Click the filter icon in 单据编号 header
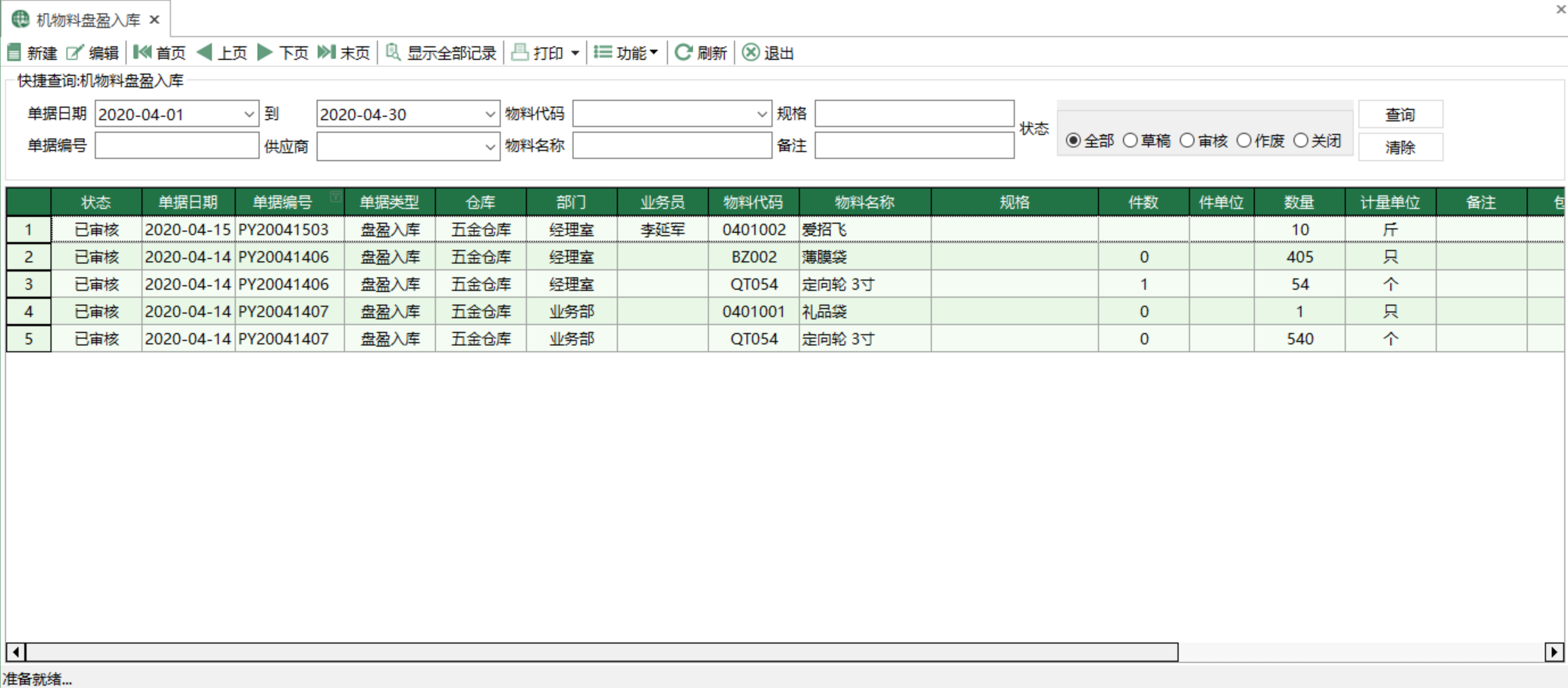The height and width of the screenshot is (688, 1568). 335,196
